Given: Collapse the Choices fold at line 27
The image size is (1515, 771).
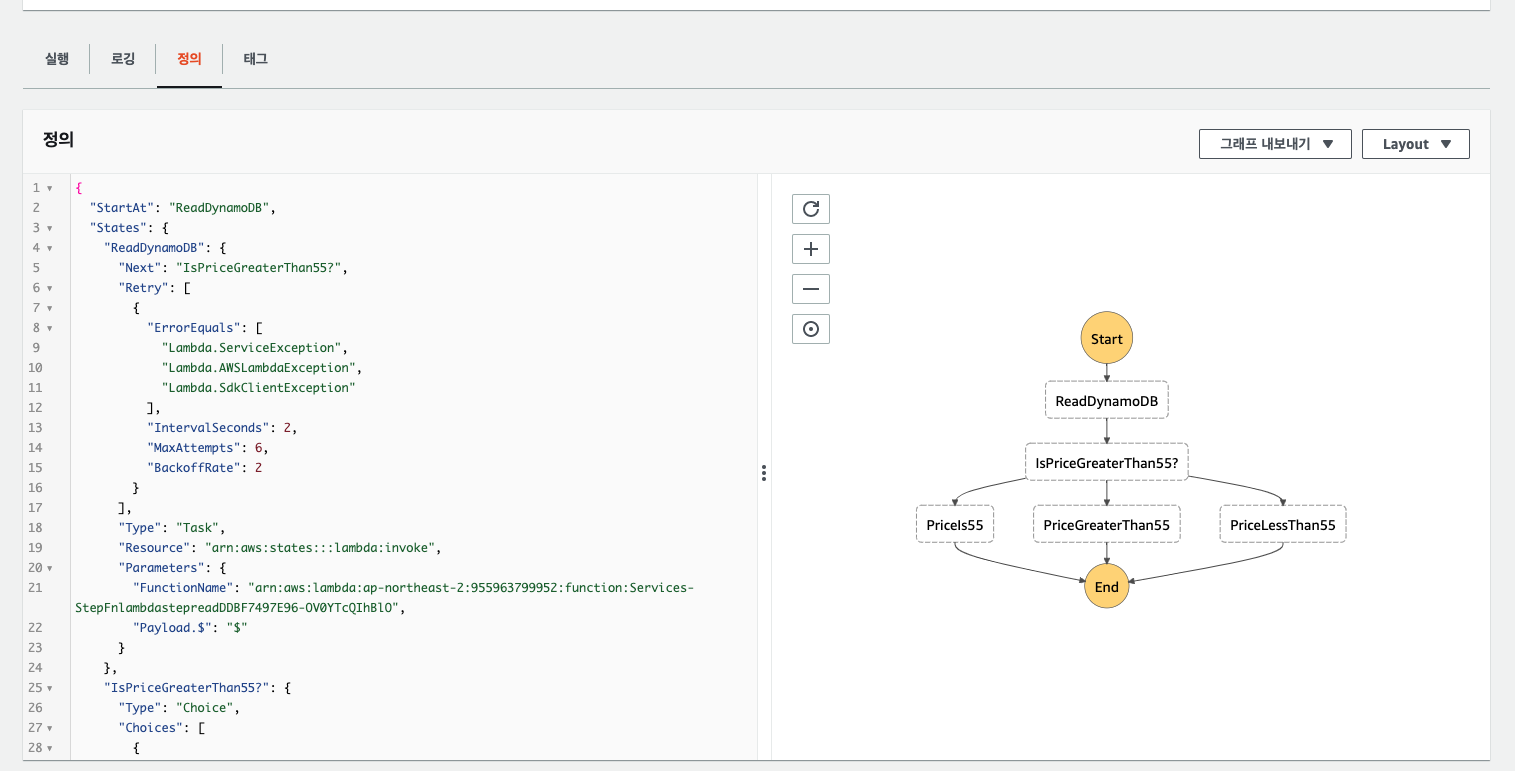Looking at the screenshot, I should (x=50, y=728).
